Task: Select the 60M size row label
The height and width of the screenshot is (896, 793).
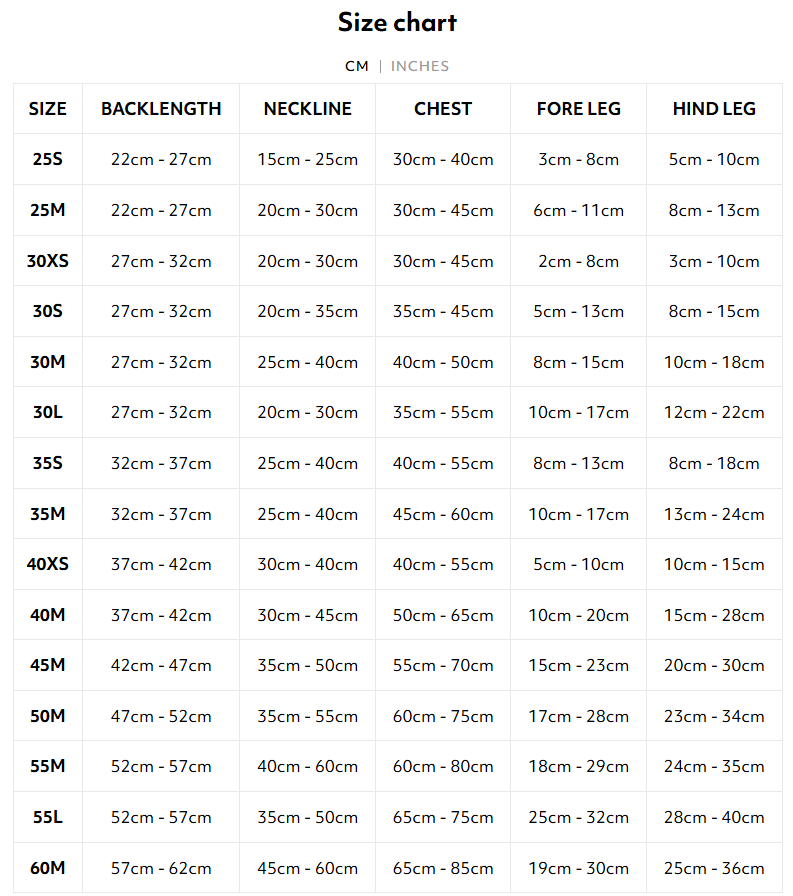Action: (47, 868)
